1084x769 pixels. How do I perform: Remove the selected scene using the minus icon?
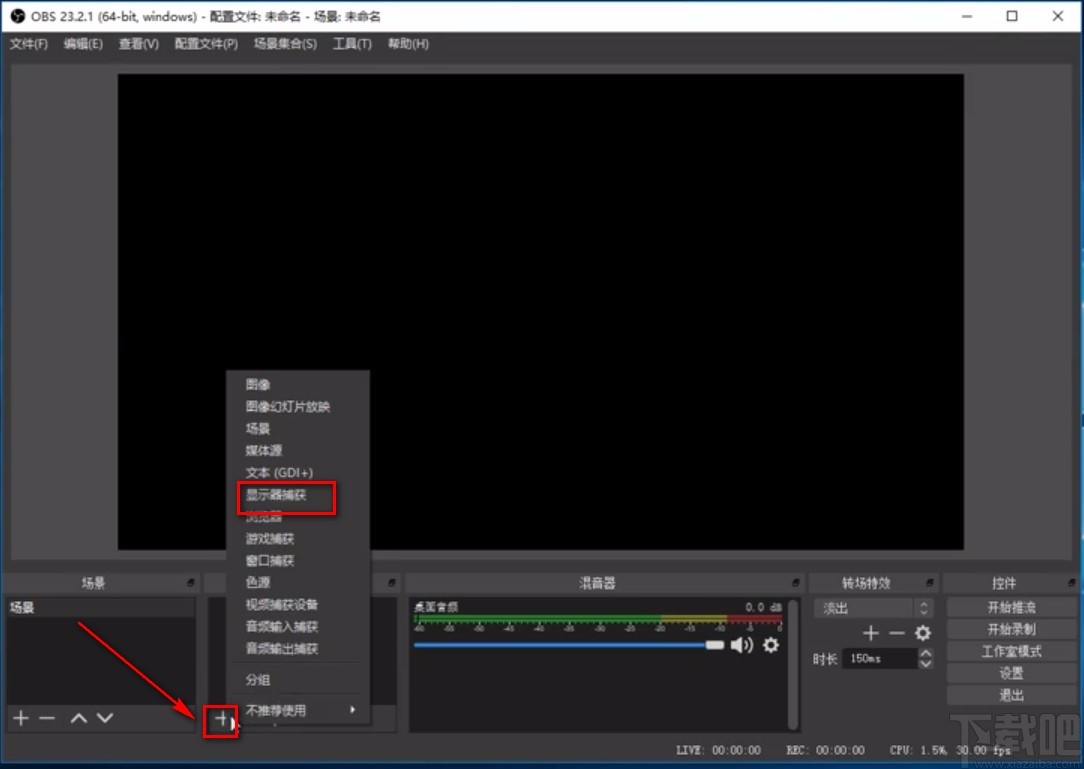47,717
